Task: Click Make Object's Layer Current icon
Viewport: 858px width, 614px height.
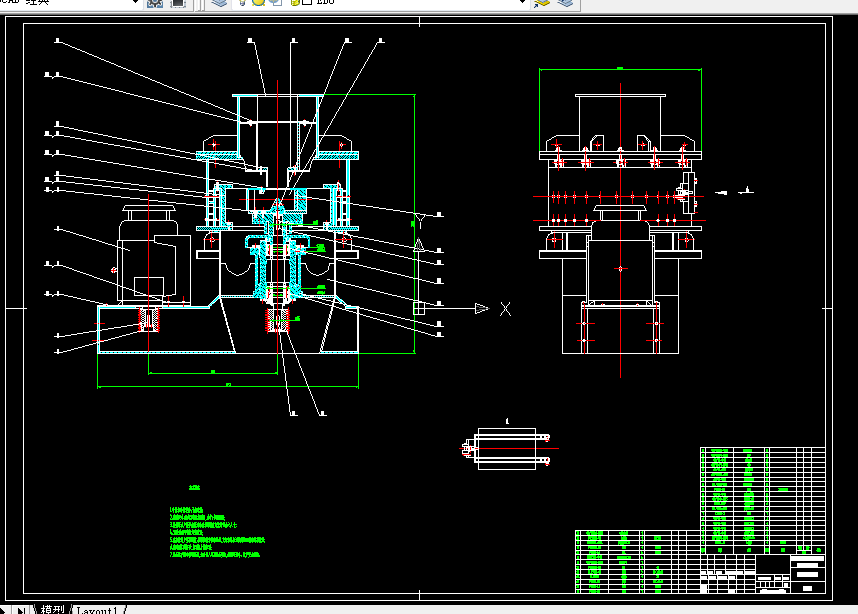Action: click(542, 3)
